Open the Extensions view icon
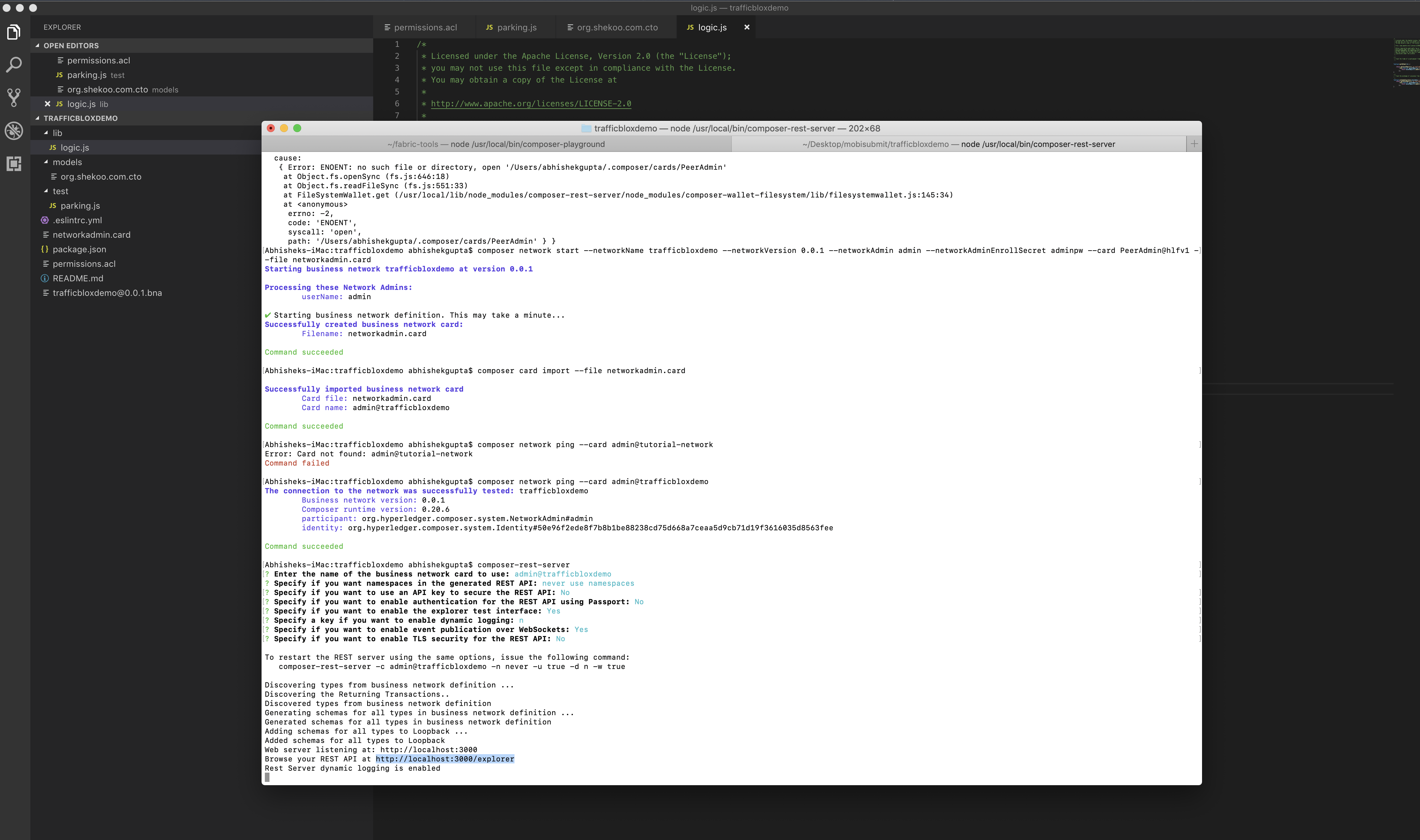 click(x=14, y=163)
